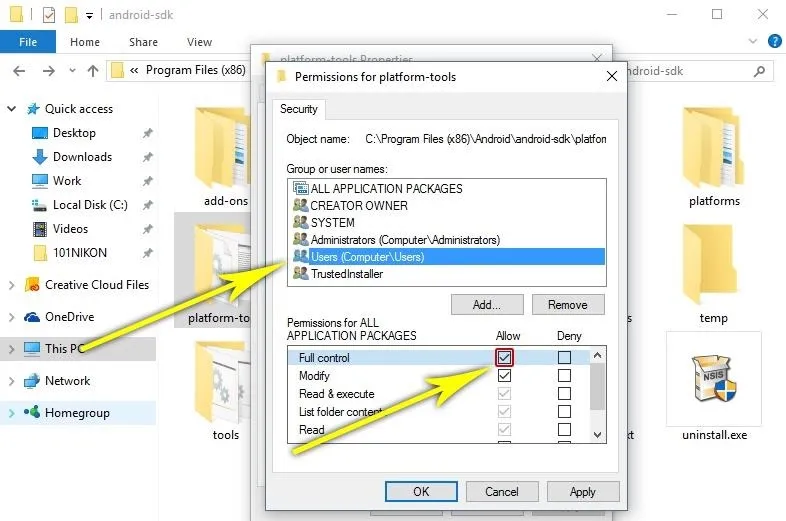Image resolution: width=786 pixels, height=521 pixels.
Task: Tick the List folder contents Deny checkbox
Action: pos(564,412)
